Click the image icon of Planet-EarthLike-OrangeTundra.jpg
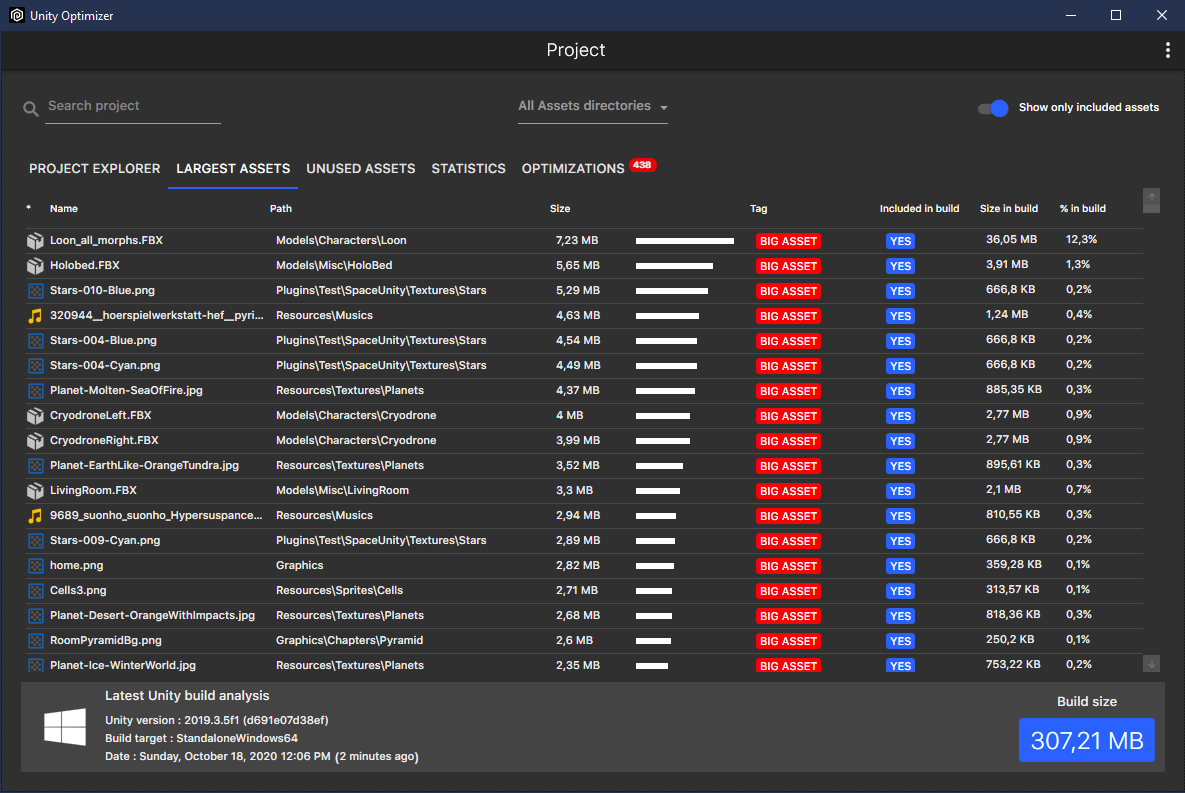 click(35, 465)
